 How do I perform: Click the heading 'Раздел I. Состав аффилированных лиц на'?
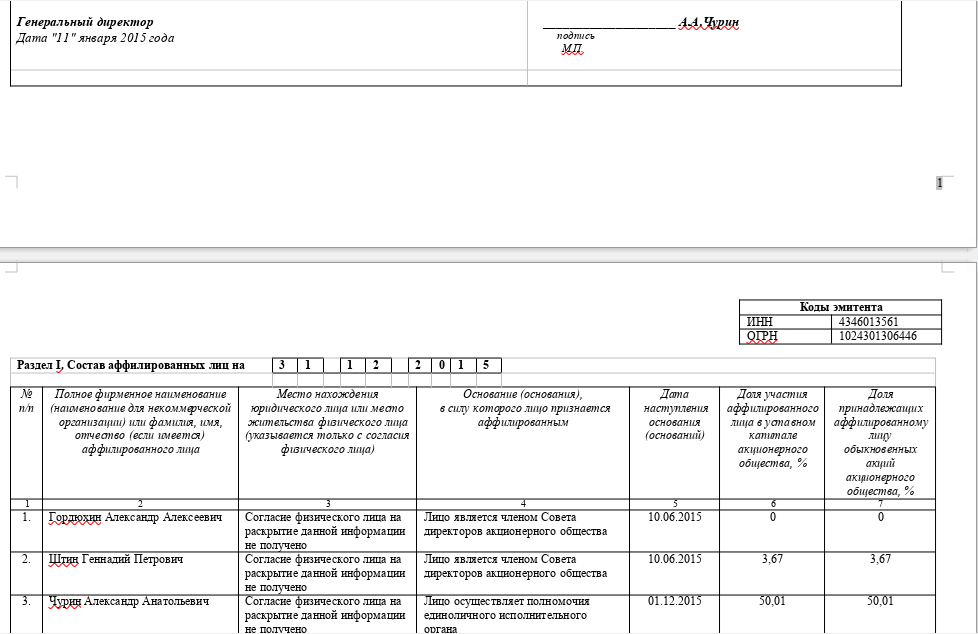coord(130,365)
